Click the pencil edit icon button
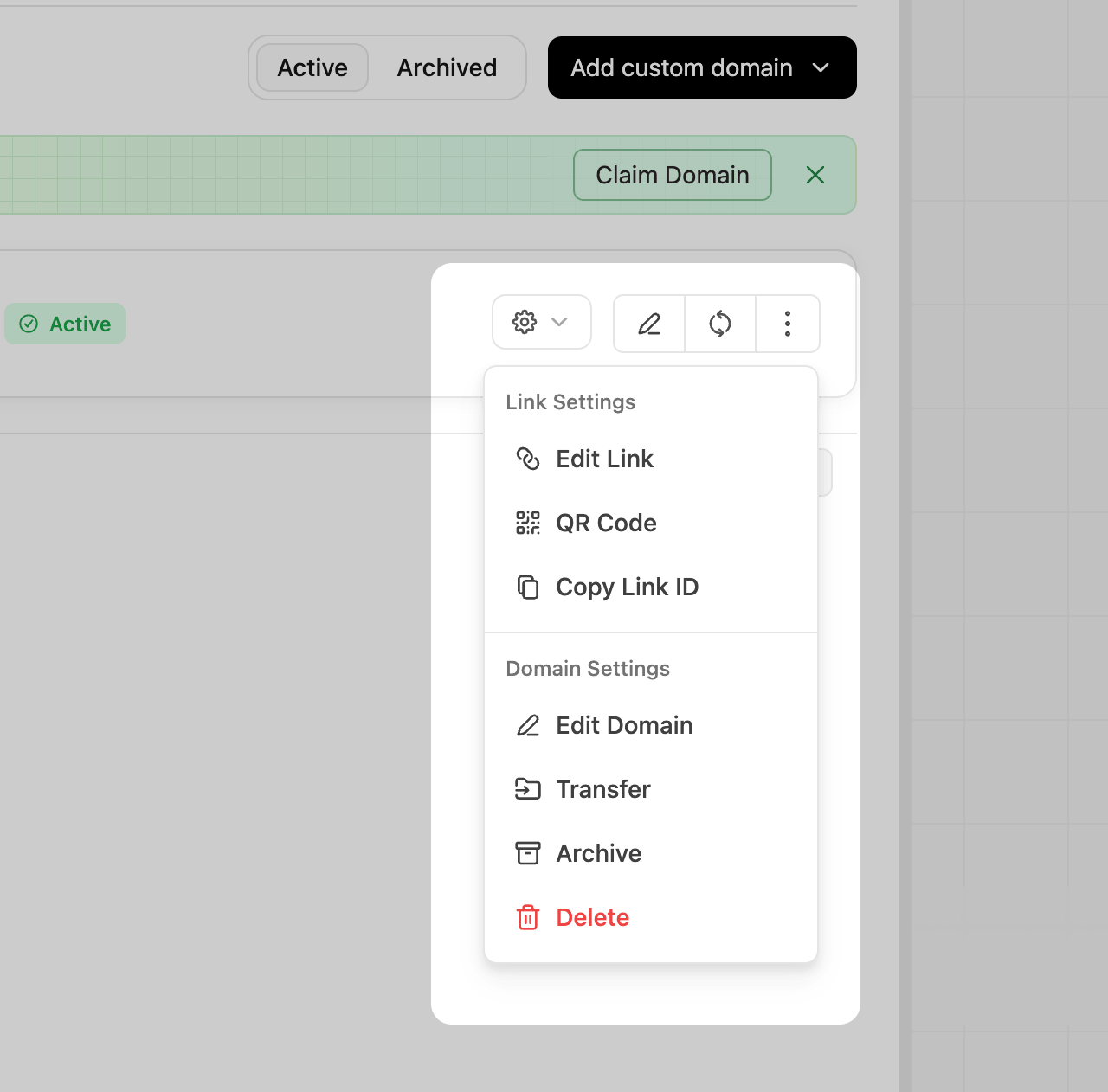Screen dimensions: 1108x1092 pos(649,324)
